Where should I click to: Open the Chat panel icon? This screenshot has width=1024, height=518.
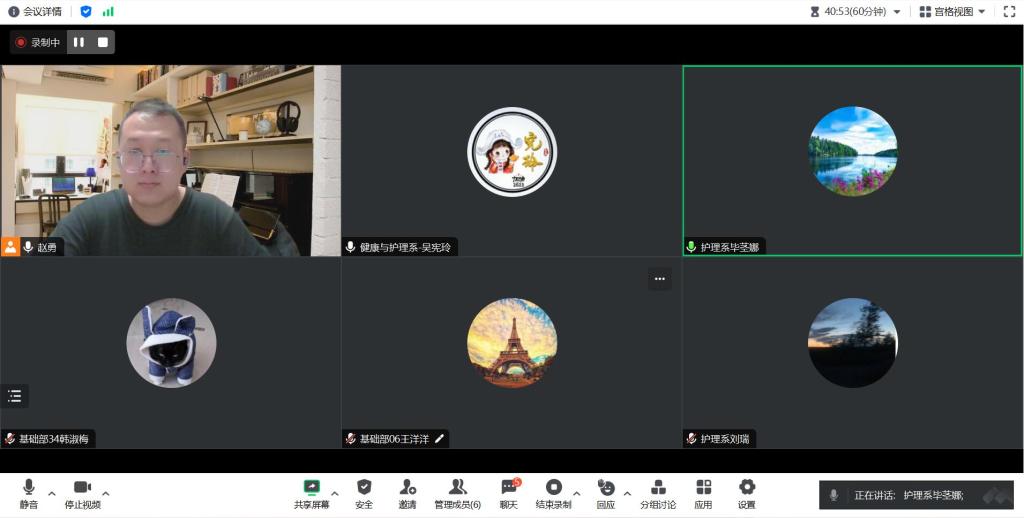[509, 487]
